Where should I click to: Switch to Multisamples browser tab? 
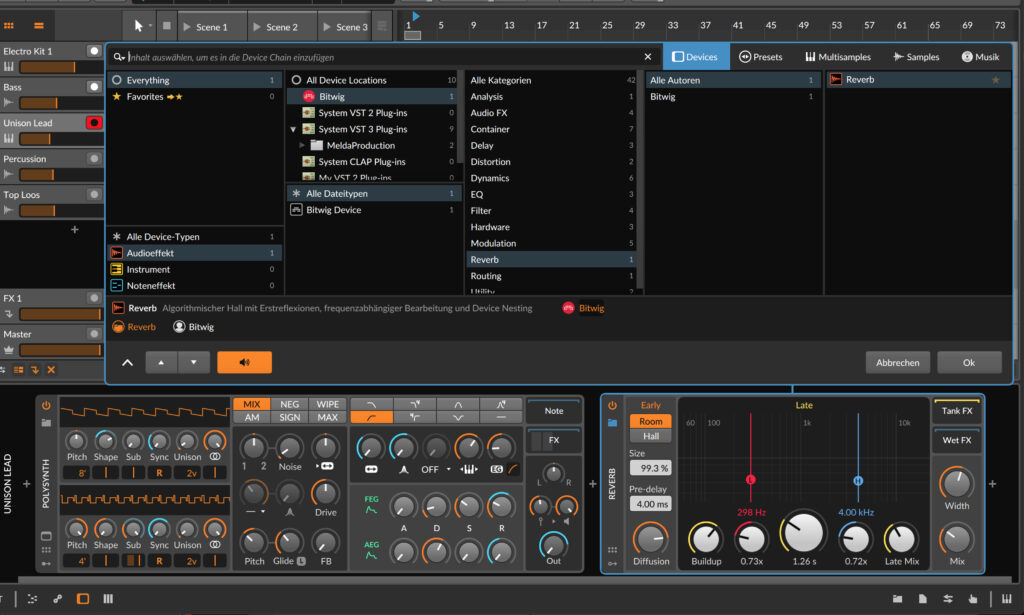(838, 57)
